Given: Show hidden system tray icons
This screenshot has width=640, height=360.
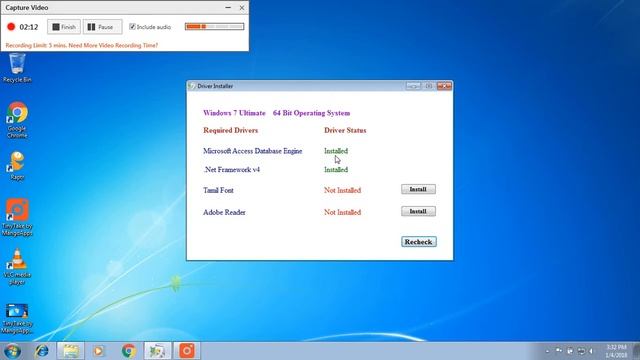Looking at the screenshot, I should point(547,351).
